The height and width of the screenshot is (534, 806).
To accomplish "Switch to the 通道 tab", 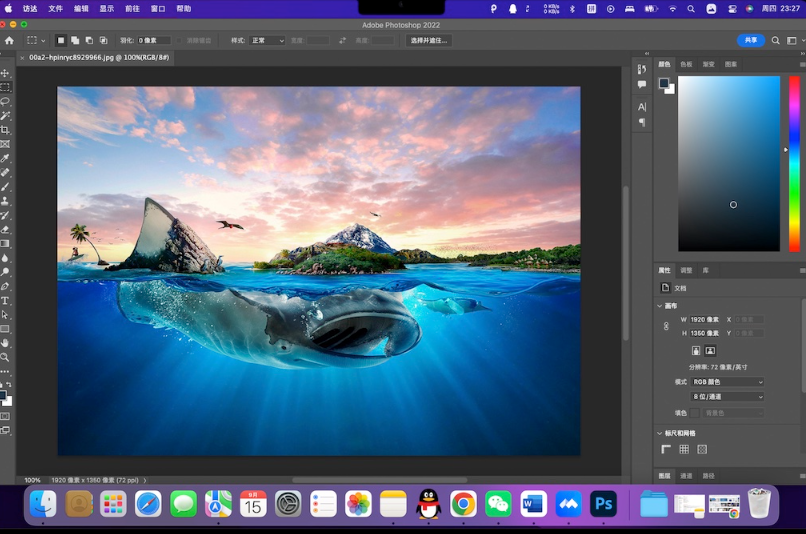I will [686, 476].
